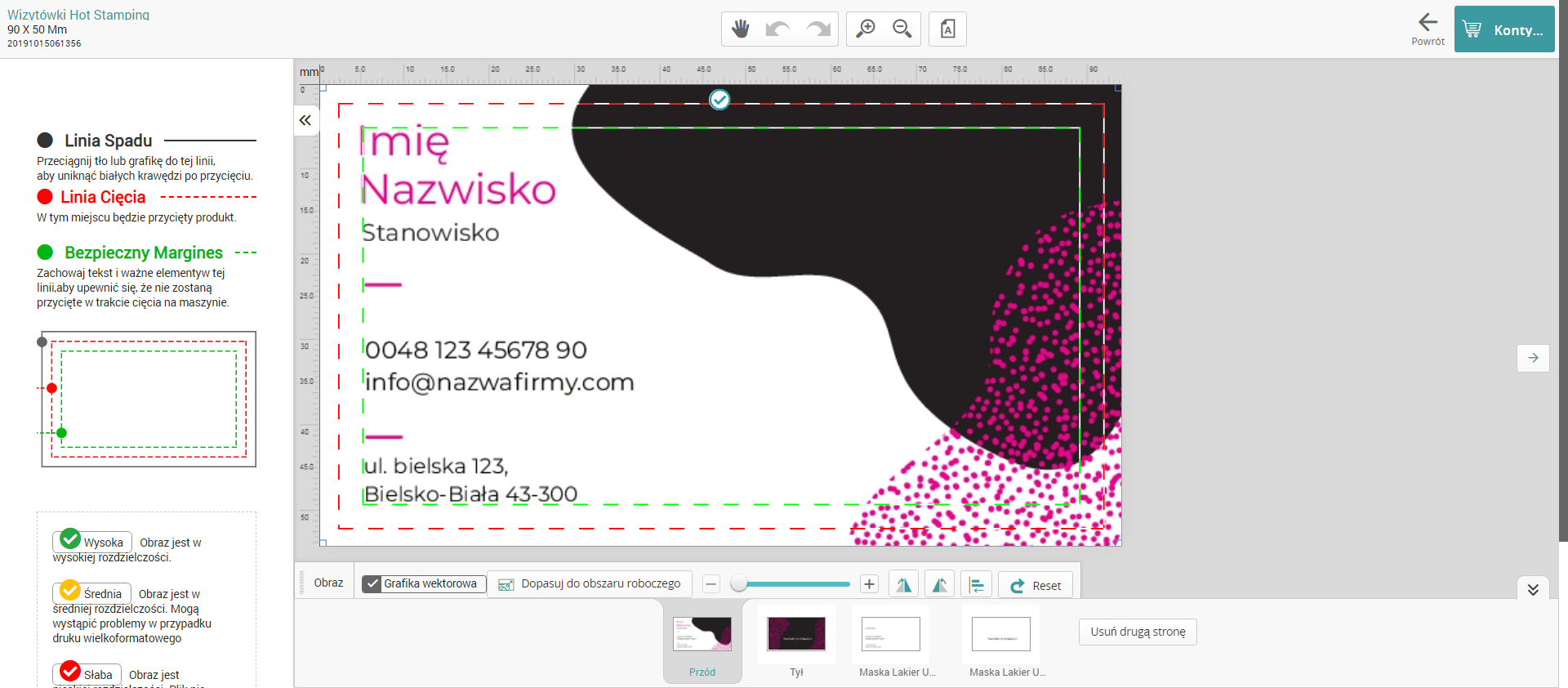The width and height of the screenshot is (1568, 688).
Task: Go to next page with right arrow
Action: tap(1533, 358)
